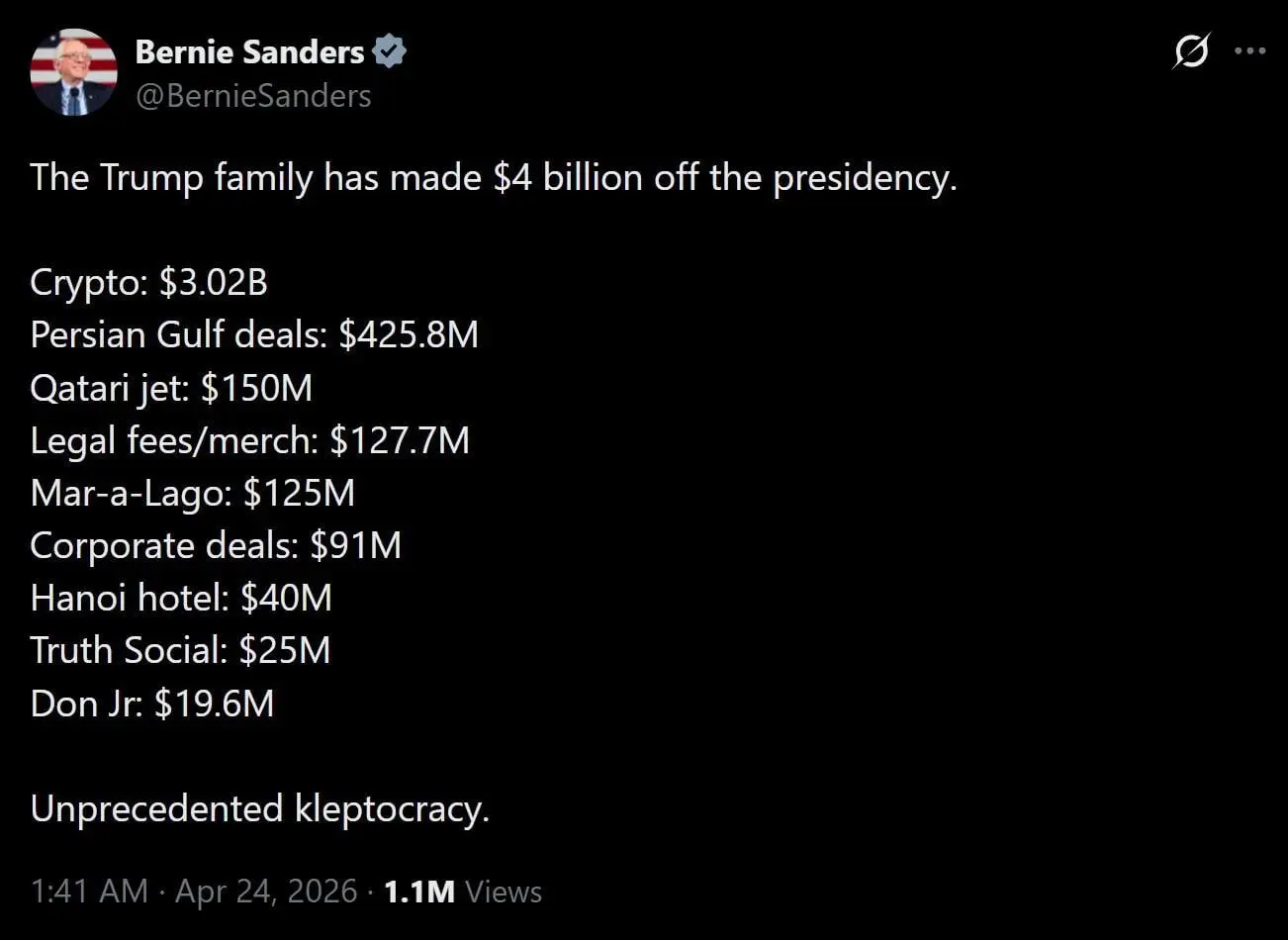Click the 1:41 AM timestamp
The image size is (1288, 940).
coord(89,892)
